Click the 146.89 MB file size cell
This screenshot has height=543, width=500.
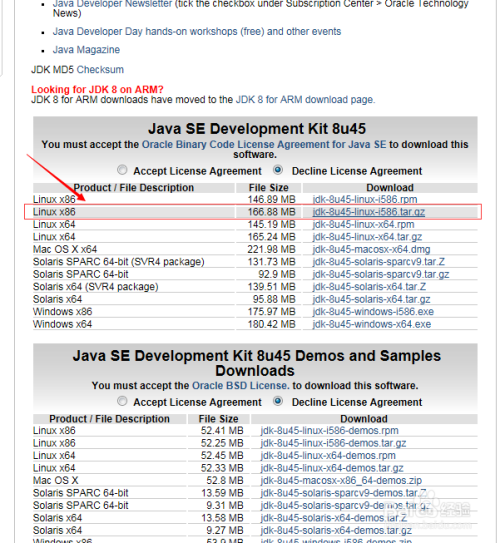pos(271,199)
